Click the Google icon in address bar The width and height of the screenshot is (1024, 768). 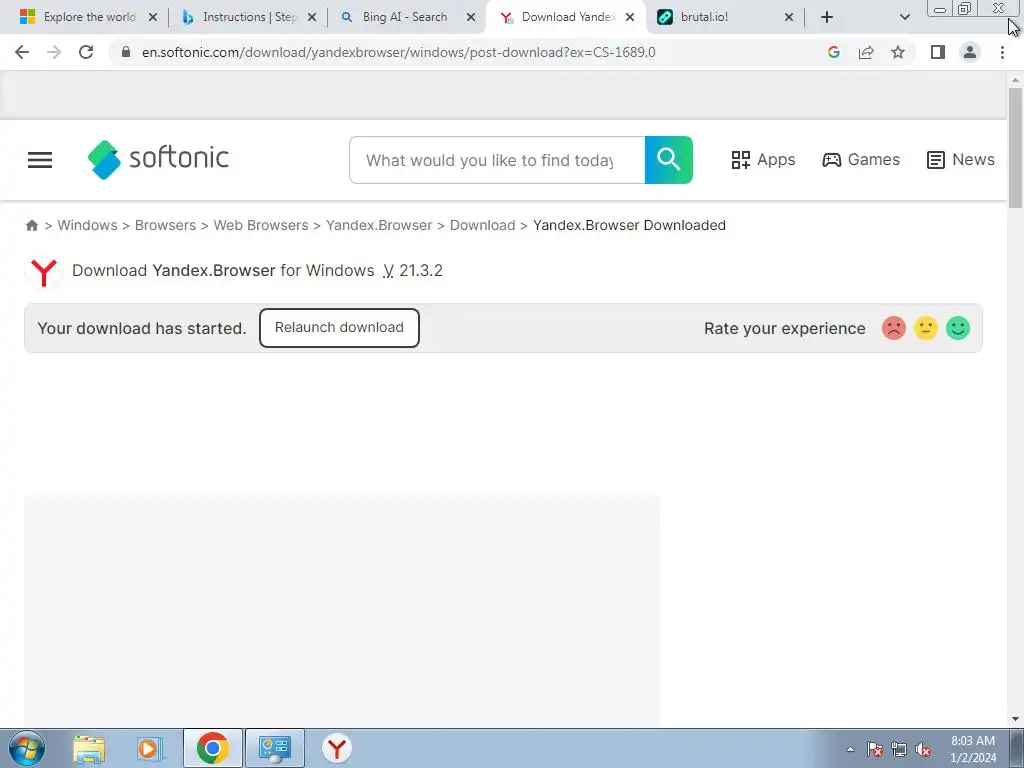click(833, 52)
